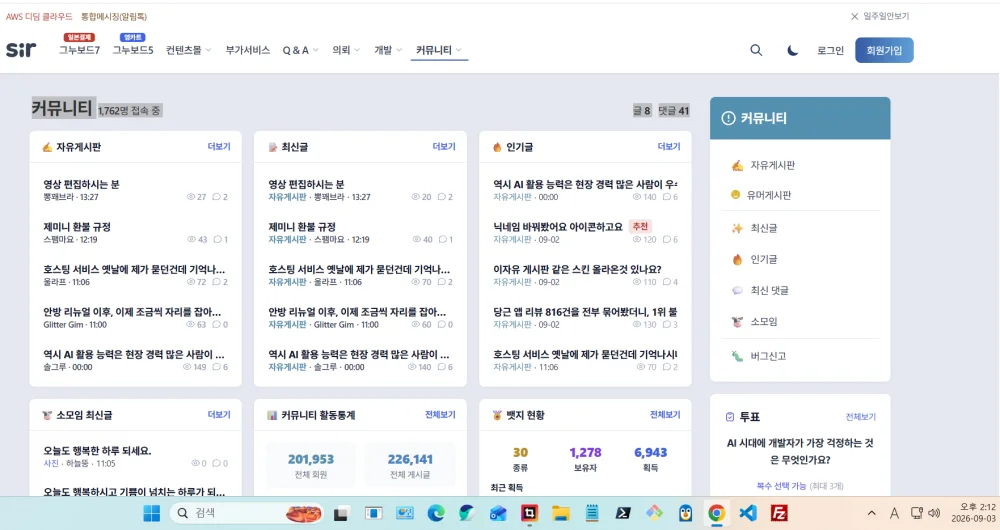Image resolution: width=1000 pixels, height=530 pixels.
Task: Click 전체보기 on the 투표 card
Action: pos(861,416)
